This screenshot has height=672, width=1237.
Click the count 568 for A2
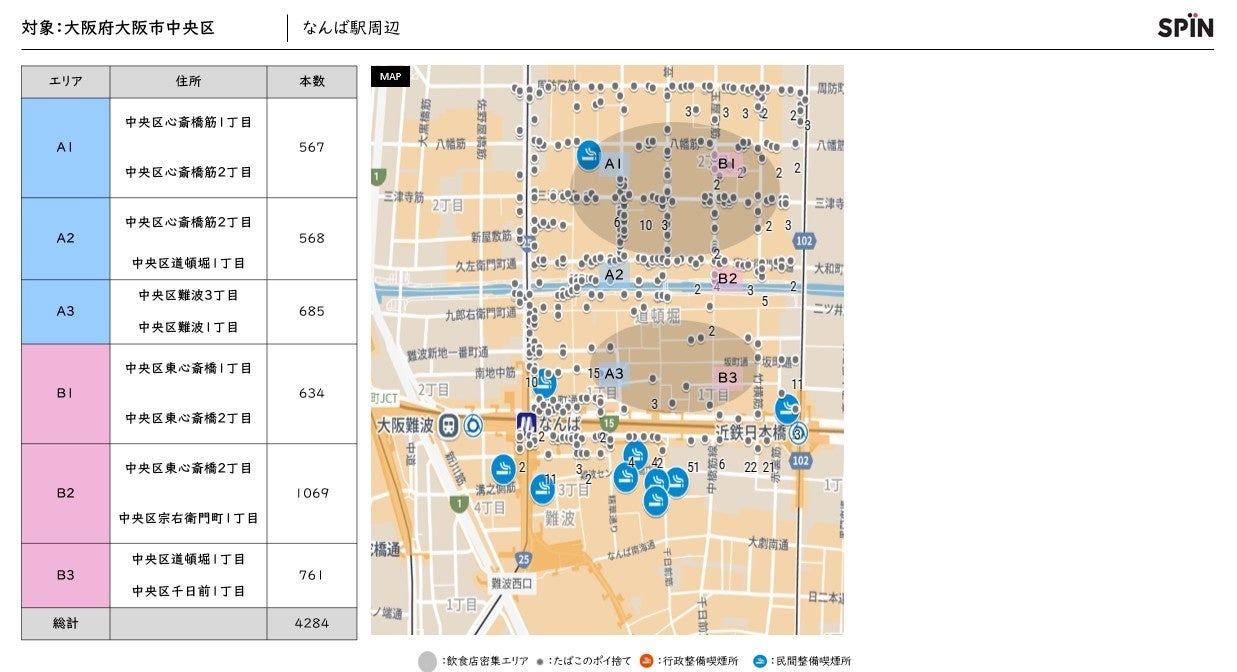[x=312, y=238]
